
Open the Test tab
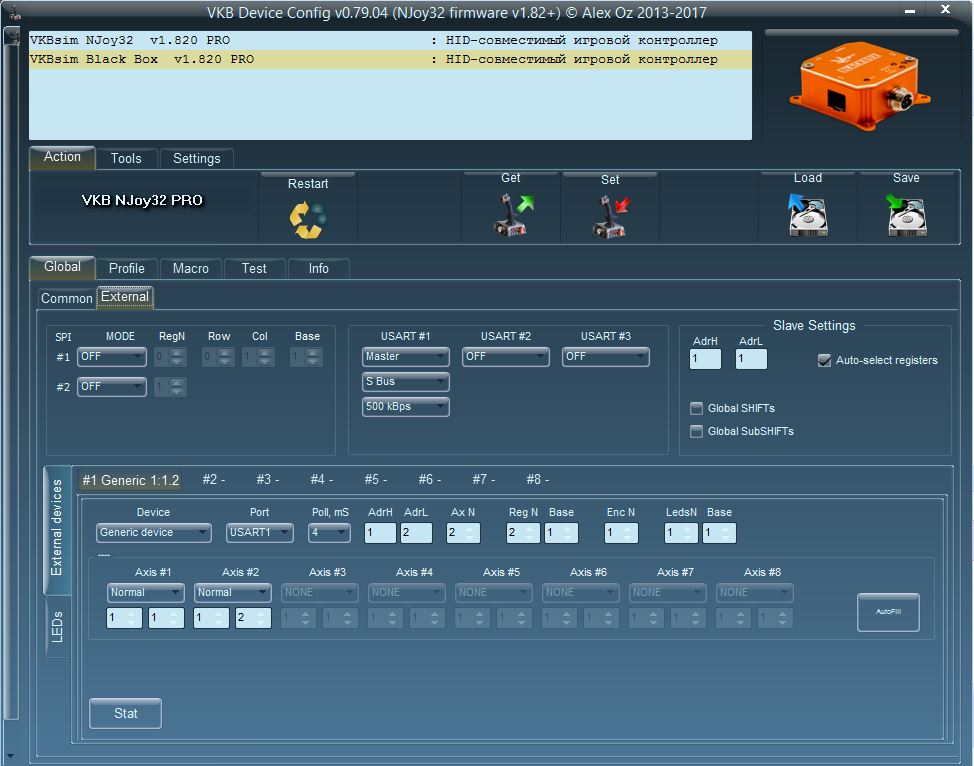[254, 268]
